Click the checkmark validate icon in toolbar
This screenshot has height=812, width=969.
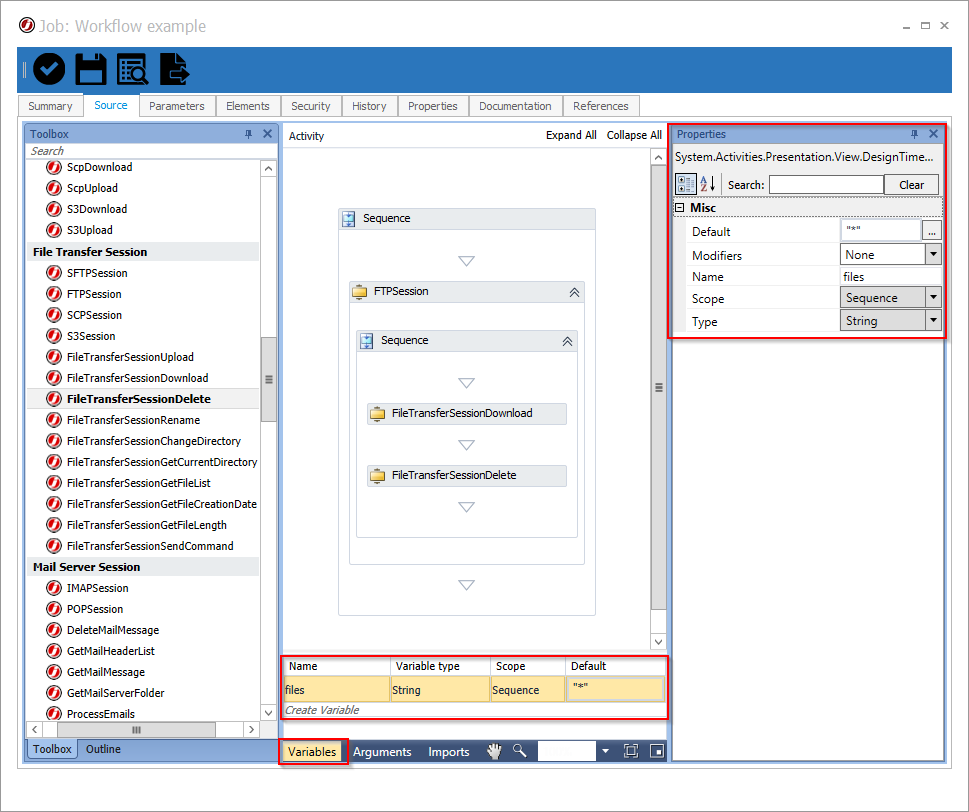pyautogui.click(x=49, y=69)
